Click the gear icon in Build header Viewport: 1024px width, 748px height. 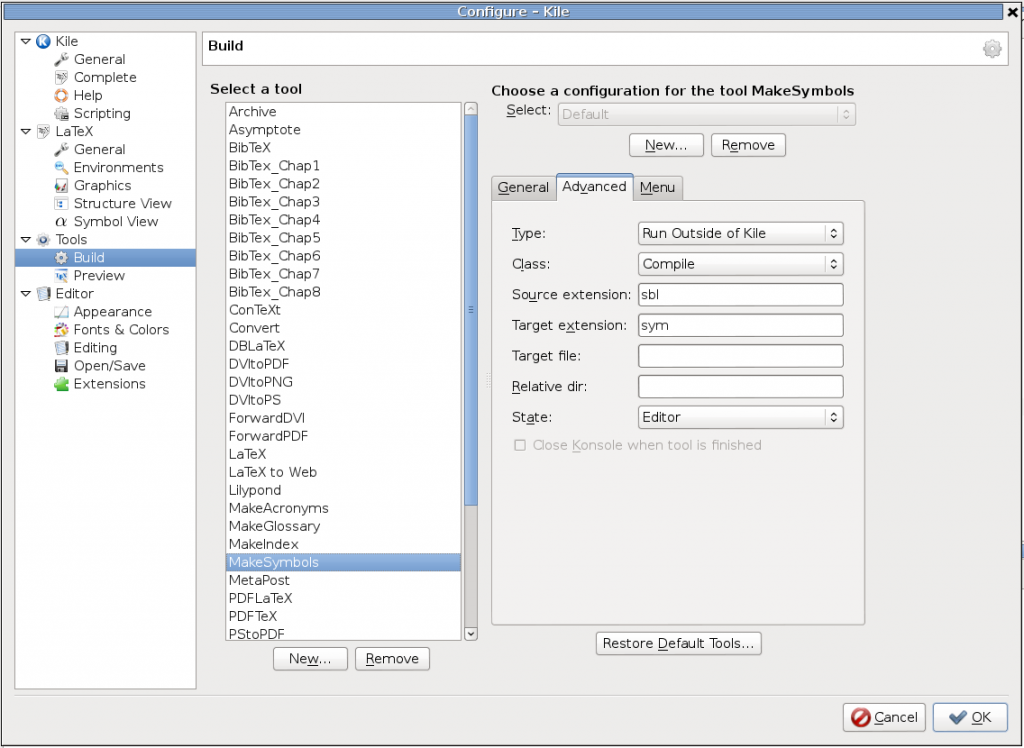coord(992,48)
